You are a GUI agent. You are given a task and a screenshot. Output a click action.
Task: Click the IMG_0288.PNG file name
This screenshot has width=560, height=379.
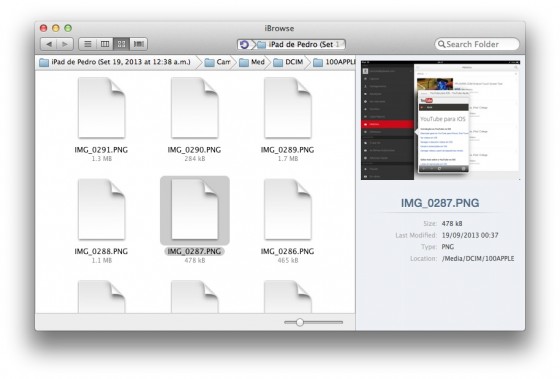101,251
